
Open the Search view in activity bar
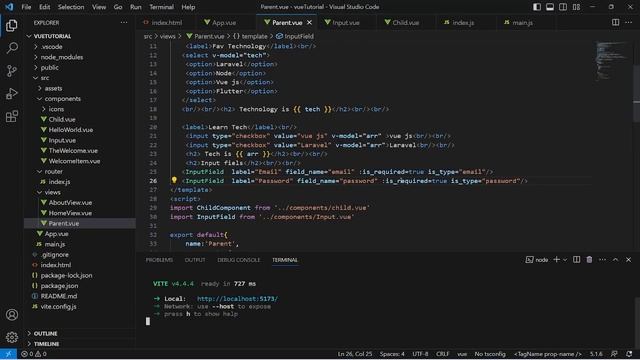(11, 48)
